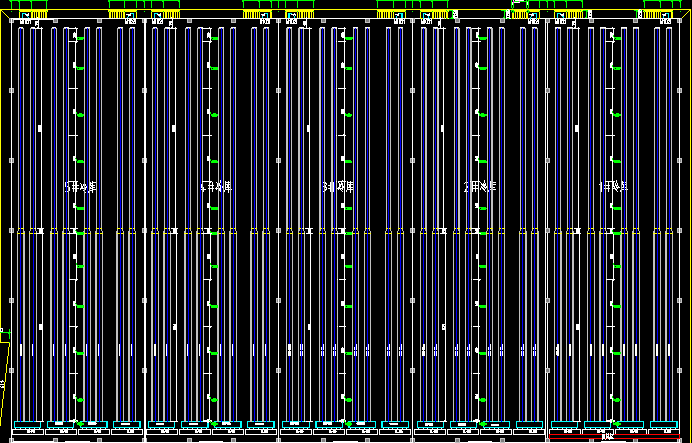Select the 2# cold room label text
This screenshot has height=443, width=692.
click(480, 187)
